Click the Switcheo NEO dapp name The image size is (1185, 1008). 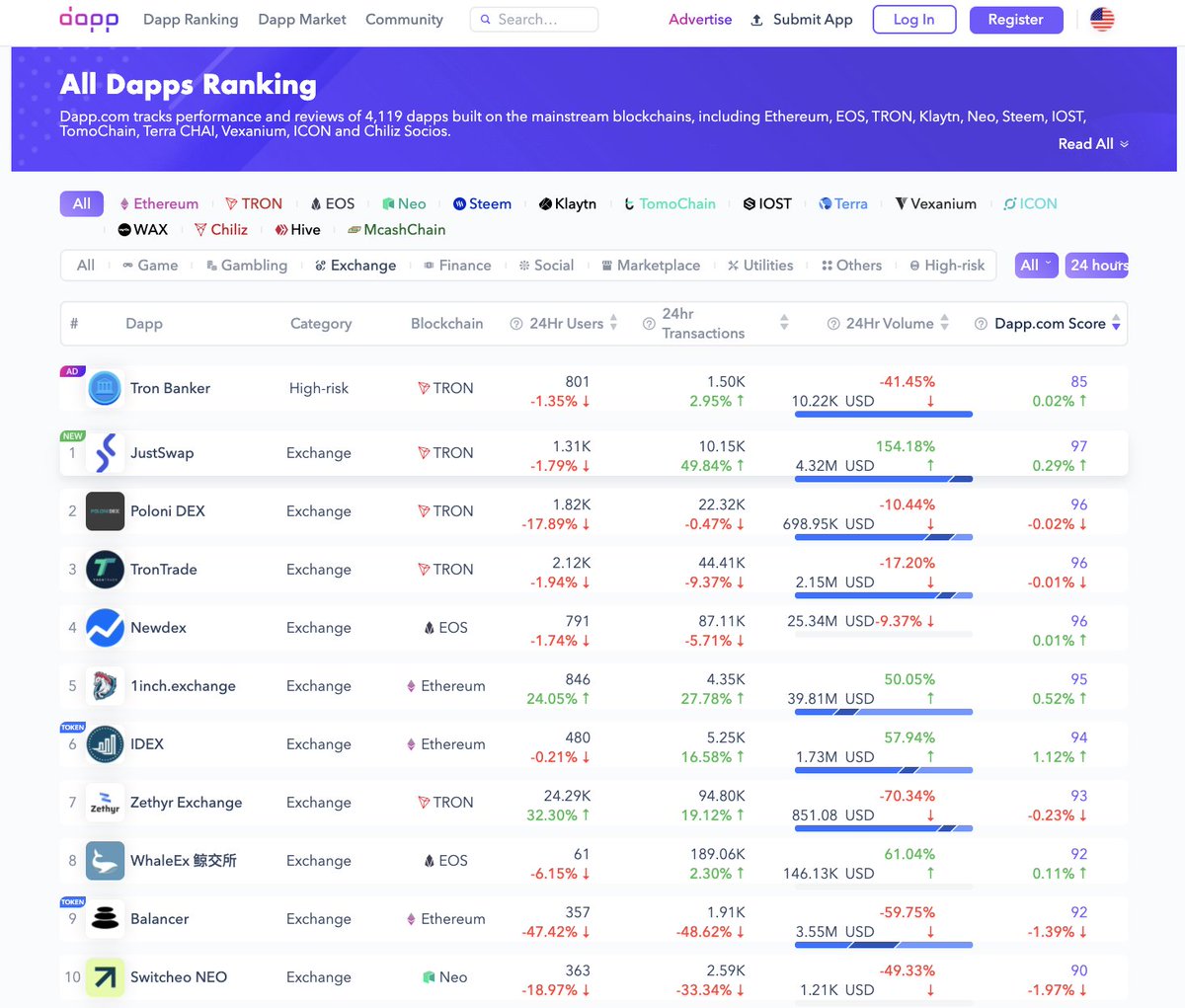179,977
